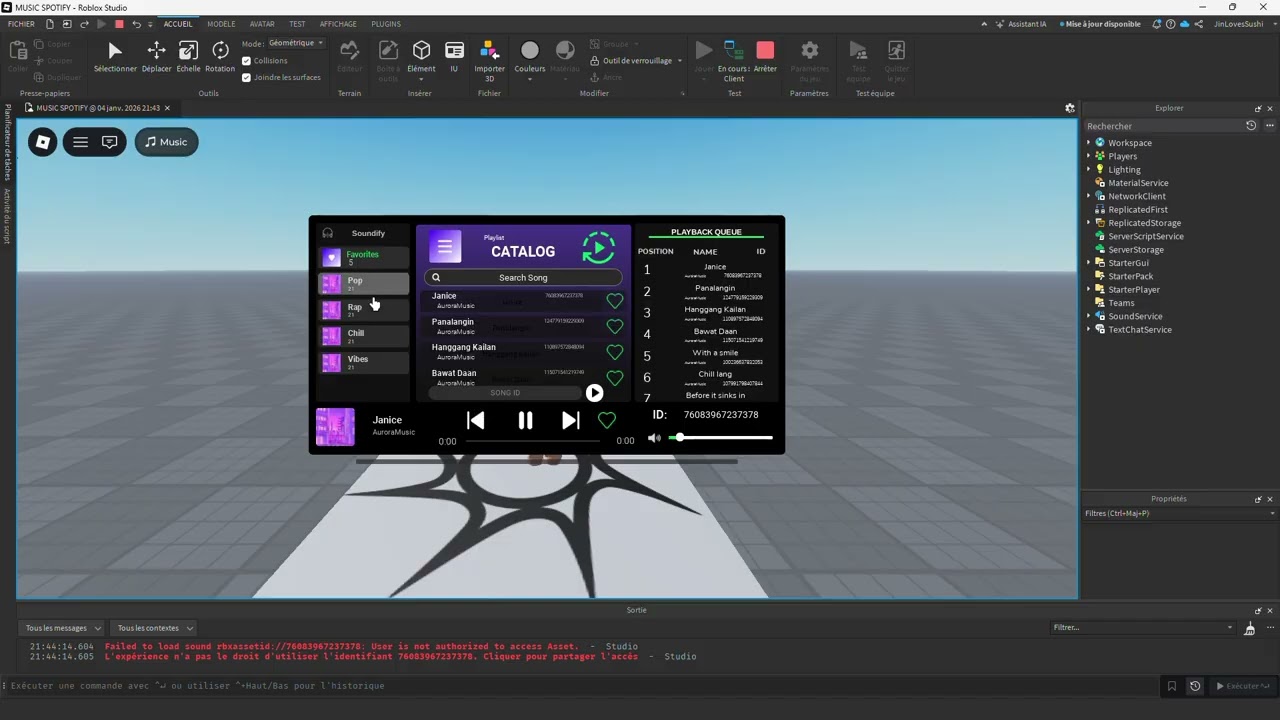Image resolution: width=1280 pixels, height=720 pixels.
Task: Toggle the heart on the now-playing bar
Action: click(607, 420)
